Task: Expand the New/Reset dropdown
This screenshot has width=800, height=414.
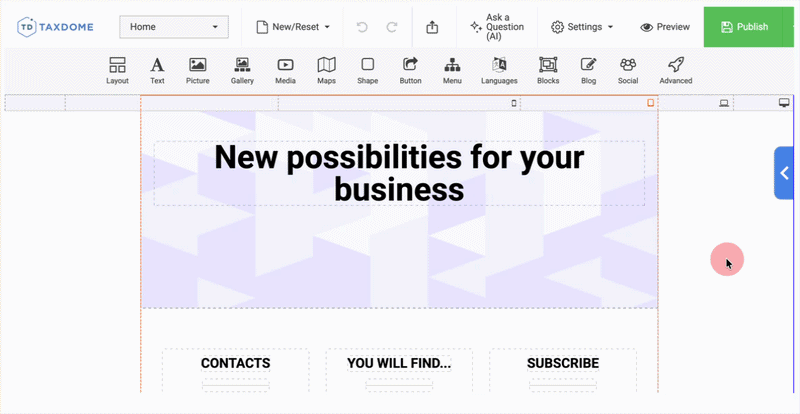Action: point(294,27)
